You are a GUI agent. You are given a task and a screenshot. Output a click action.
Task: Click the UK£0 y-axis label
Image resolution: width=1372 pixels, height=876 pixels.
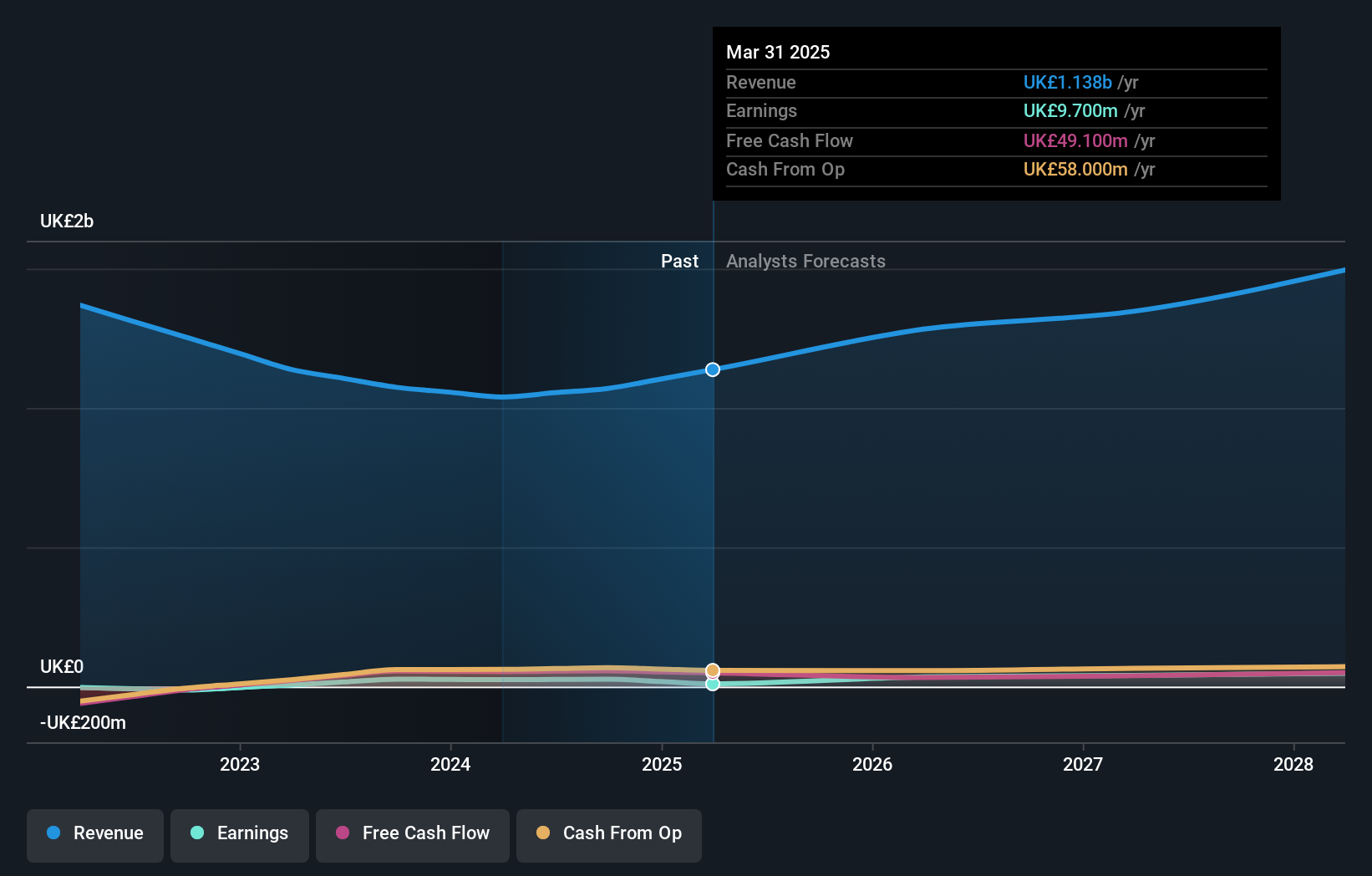click(62, 667)
